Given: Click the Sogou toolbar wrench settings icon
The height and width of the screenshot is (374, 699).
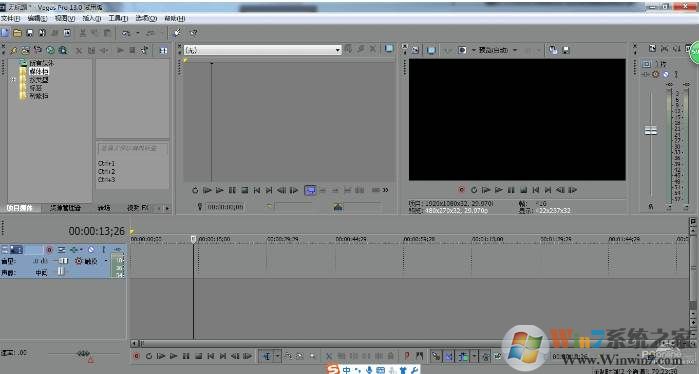Looking at the screenshot, I should pyautogui.click(x=414, y=370).
